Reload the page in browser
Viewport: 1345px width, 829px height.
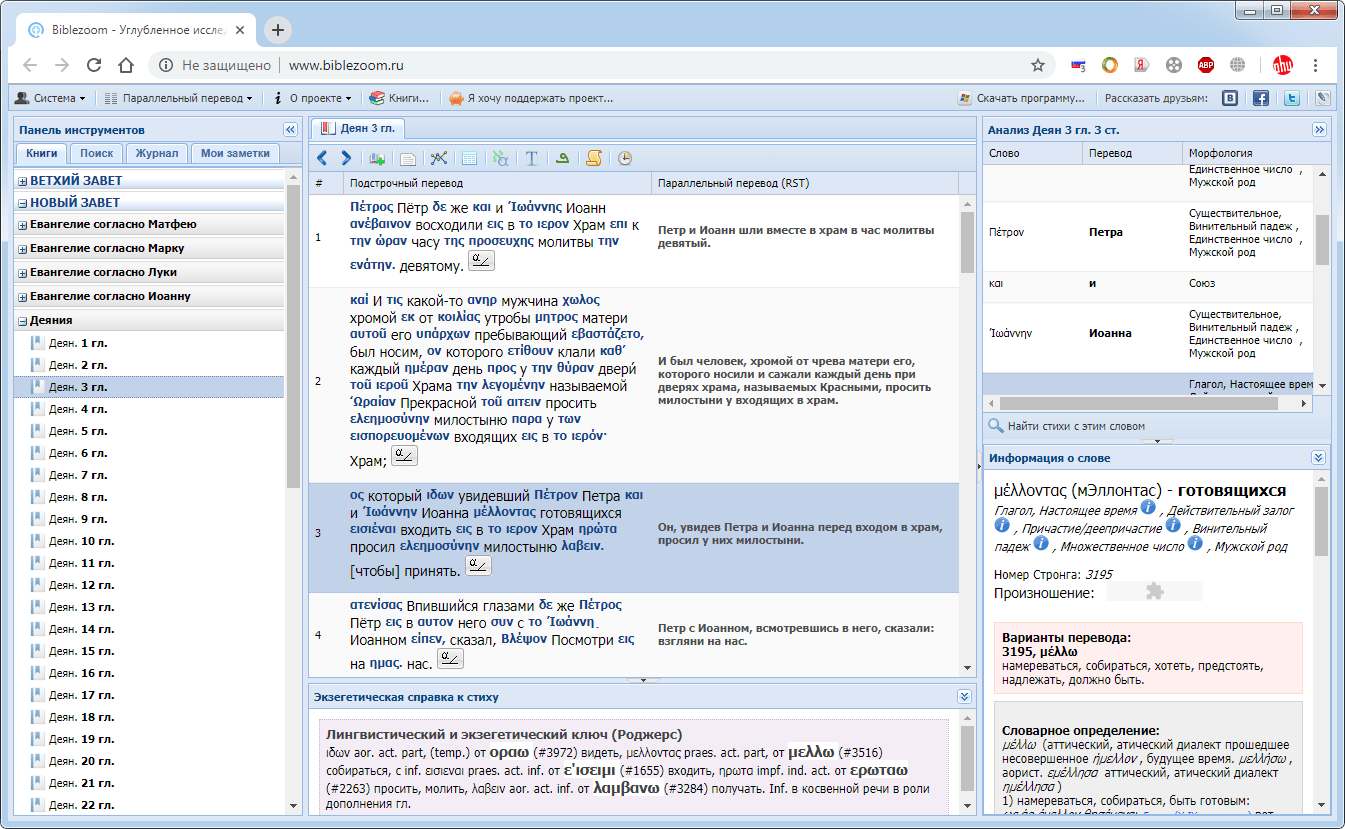tap(94, 65)
